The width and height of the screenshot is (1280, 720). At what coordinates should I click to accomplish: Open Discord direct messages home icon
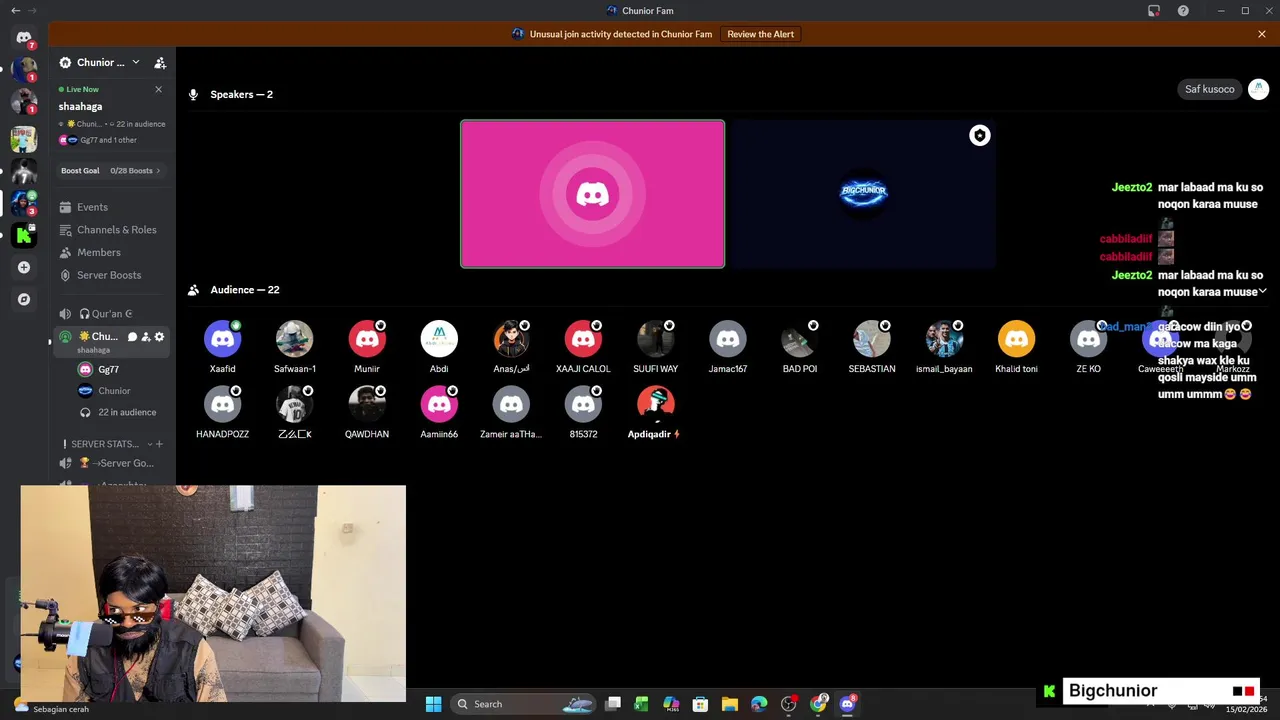(24, 38)
